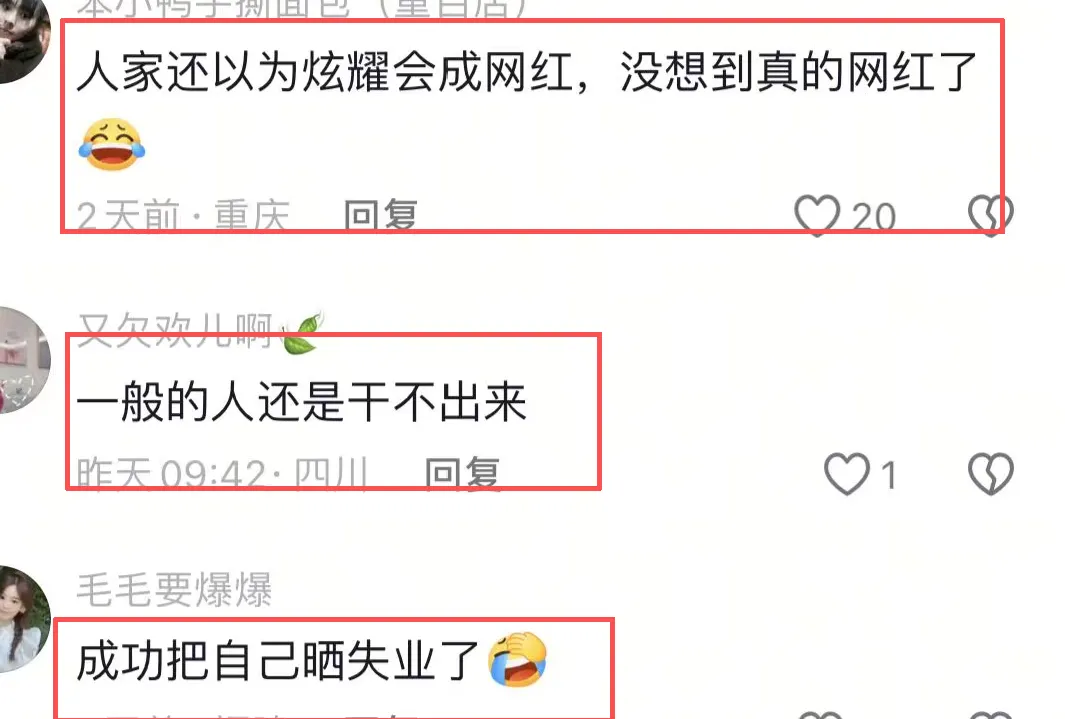Click the leaf emoji beside 又欠欢儿啊
This screenshot has width=1065, height=719.
(302, 333)
